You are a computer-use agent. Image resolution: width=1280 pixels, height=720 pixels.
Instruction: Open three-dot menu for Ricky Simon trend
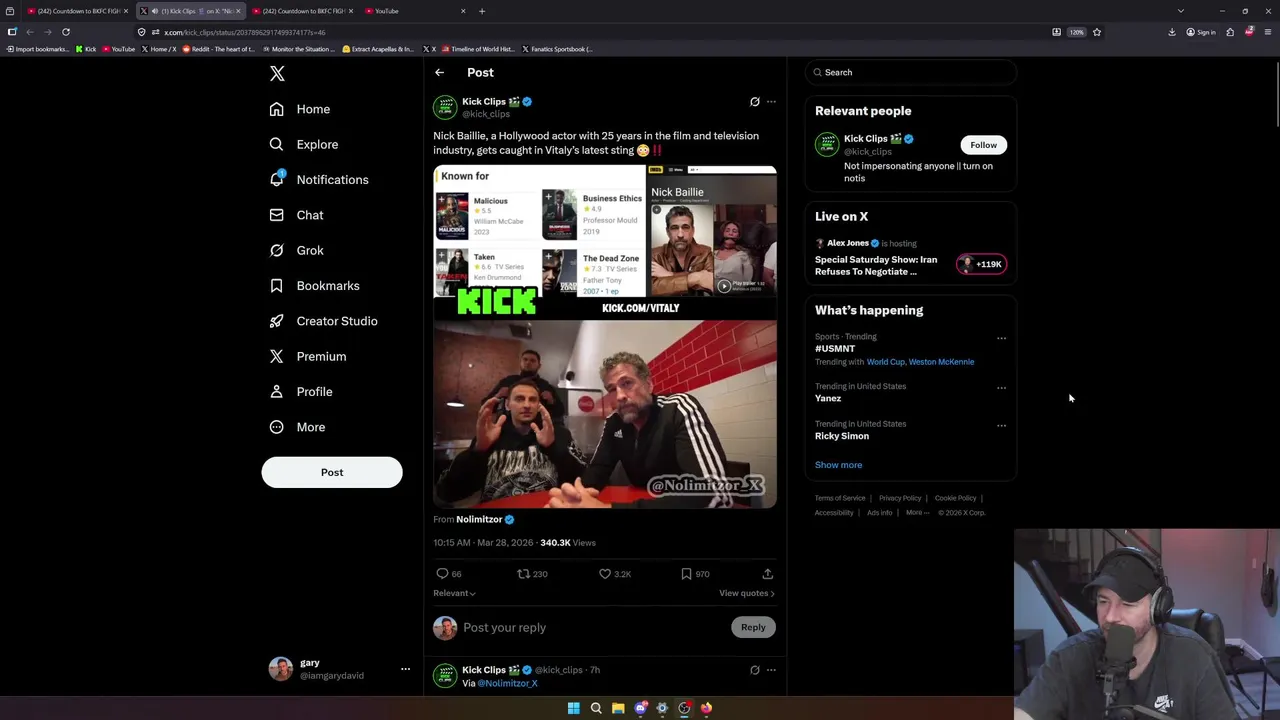[1001, 426]
